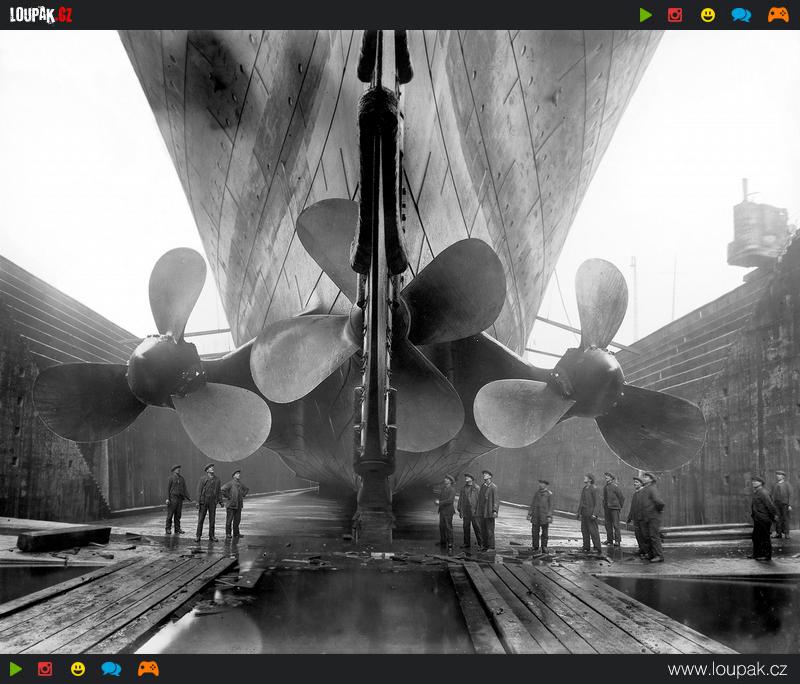This screenshot has height=684, width=800.
Task: Click the Instagram icon in bottom bar
Action: [45, 669]
